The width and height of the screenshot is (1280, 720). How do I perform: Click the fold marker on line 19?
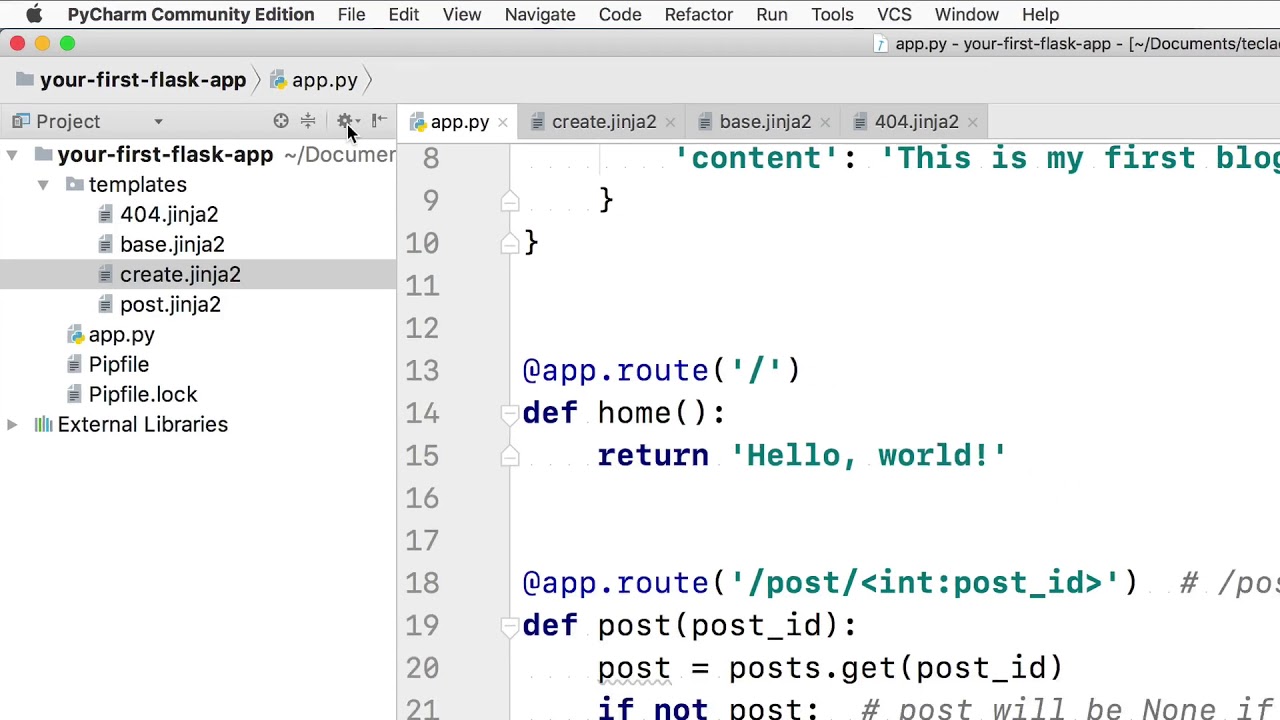point(510,625)
